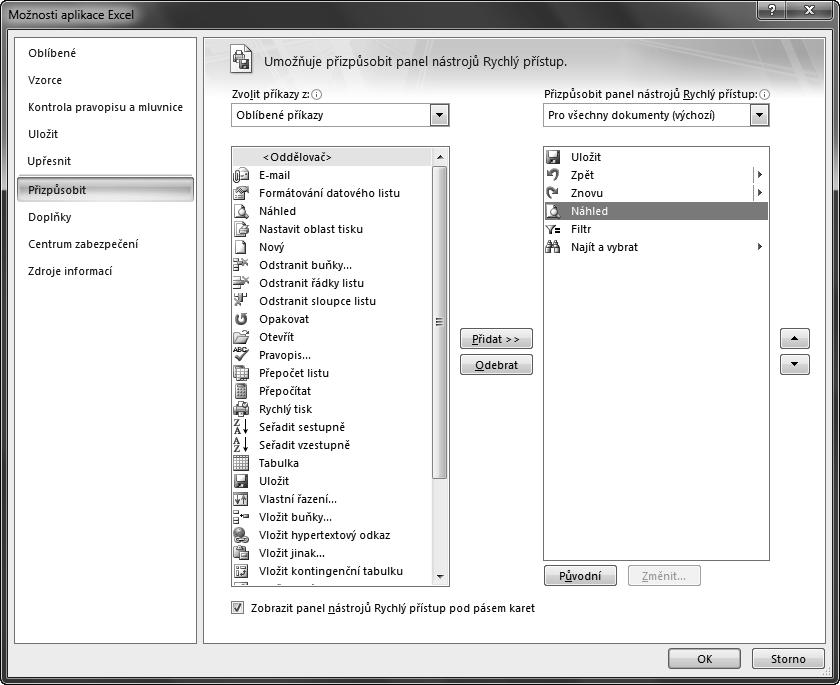
Task: Select the Přizpůsobit options category
Action: pyautogui.click(x=106, y=190)
